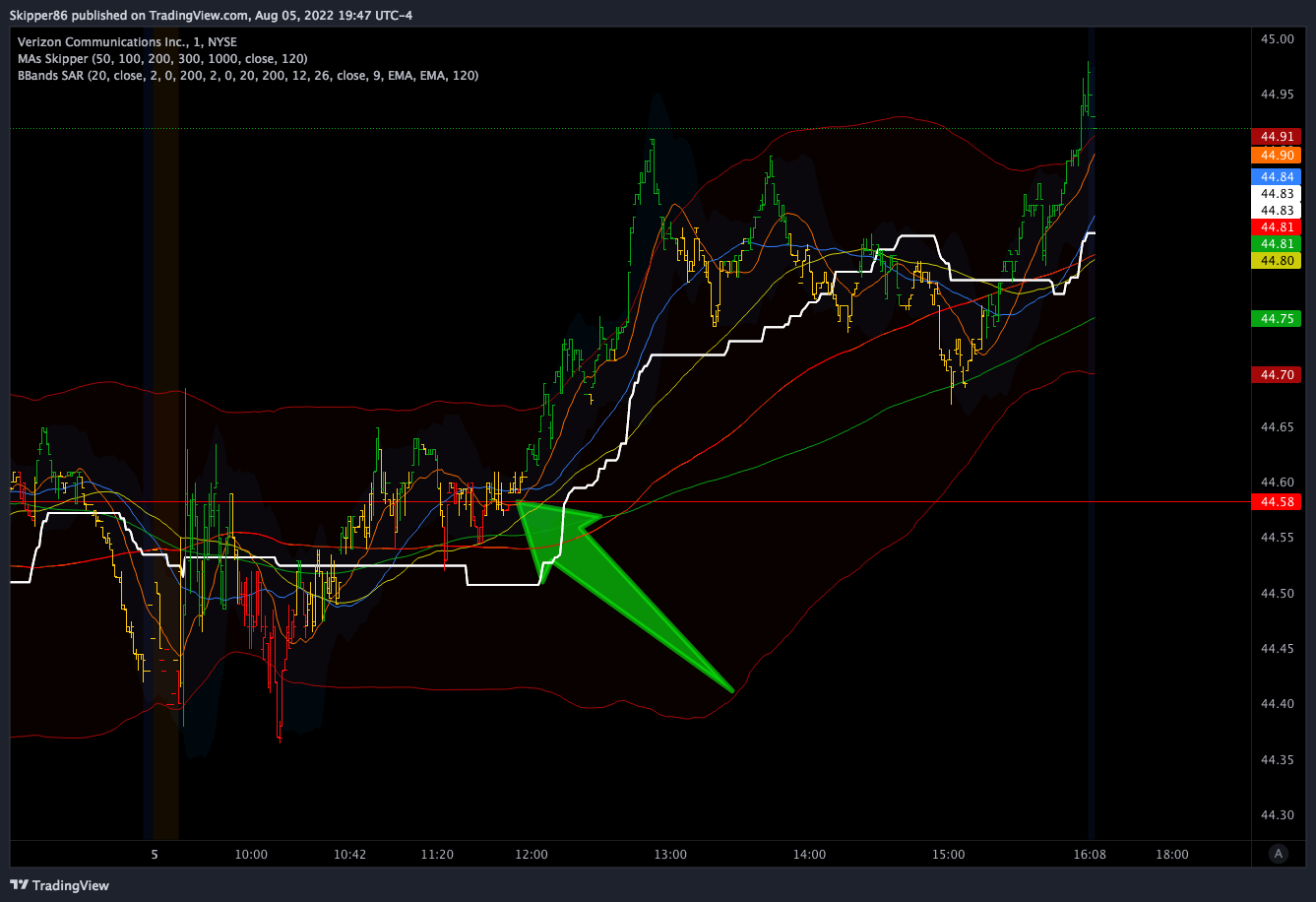This screenshot has width=1316, height=902.
Task: Click the 44.45 price axis tick
Action: click(x=1279, y=648)
